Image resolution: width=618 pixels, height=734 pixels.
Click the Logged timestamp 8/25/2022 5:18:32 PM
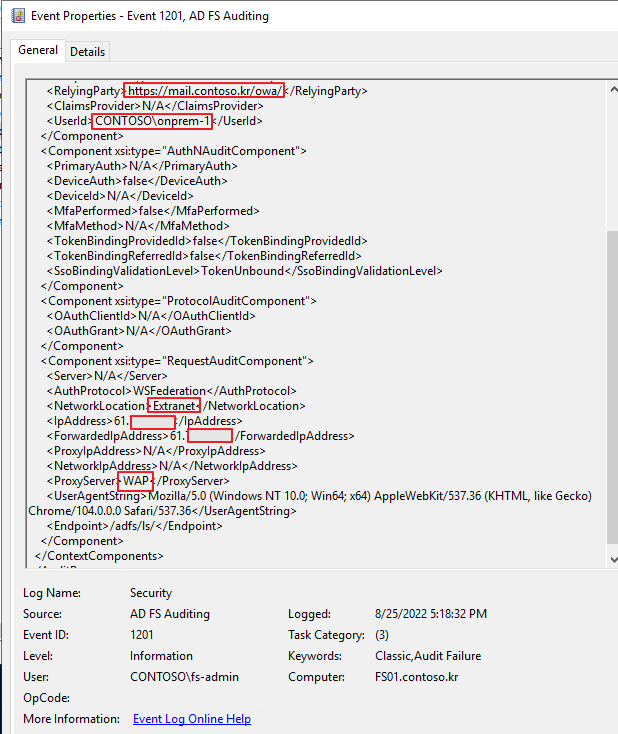point(431,614)
